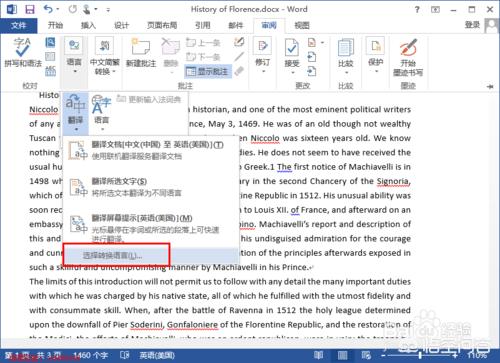500x363 pixels.
Task: Click 英语(美国) language status indicator
Action: coord(157,356)
